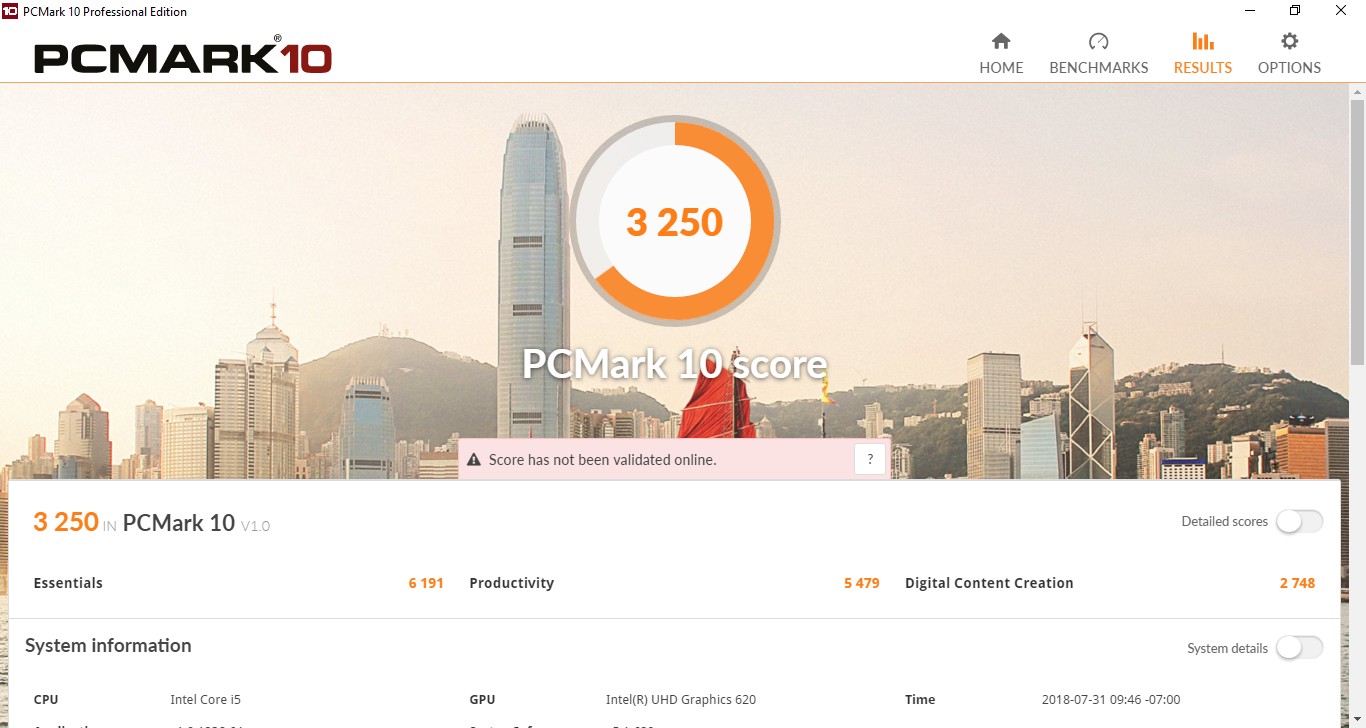Screen dimensions: 1366x728
Task: Click the warning triangle icon in validation banner
Action: [474, 460]
